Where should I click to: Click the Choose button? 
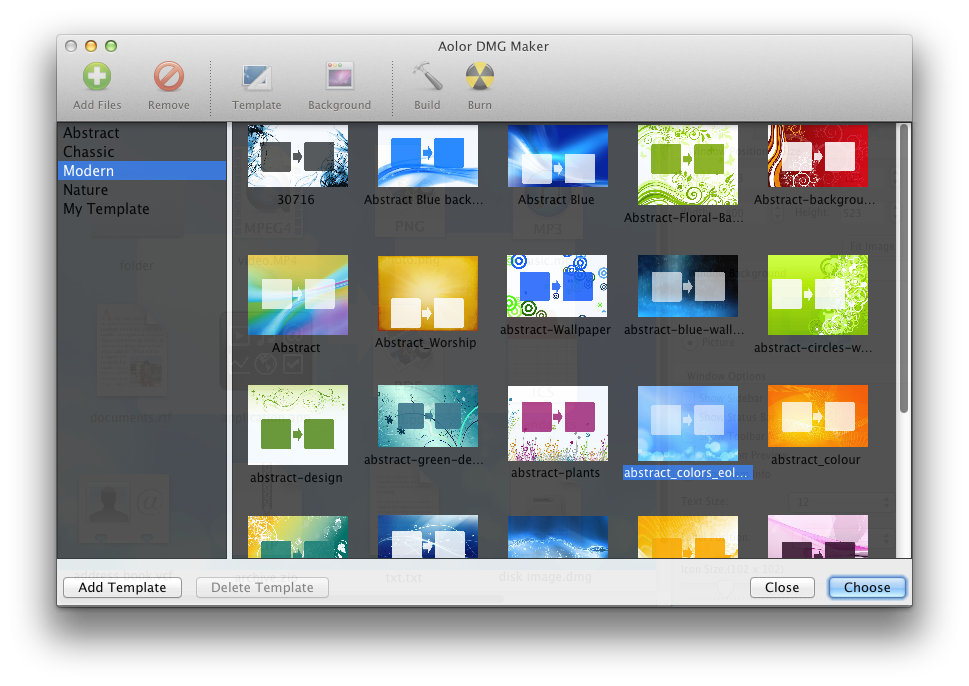866,588
